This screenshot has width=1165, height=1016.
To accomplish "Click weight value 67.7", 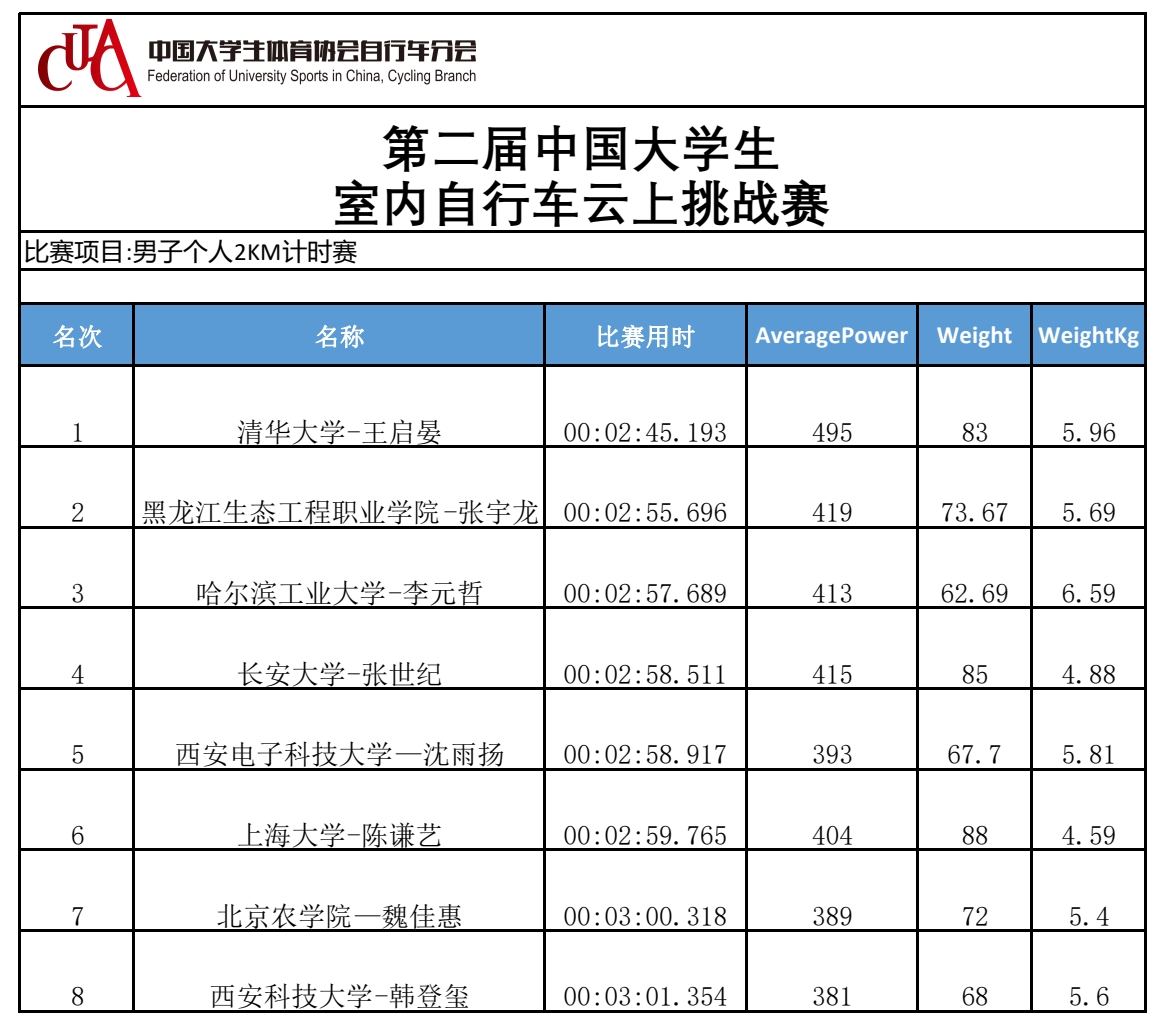I will (x=974, y=755).
